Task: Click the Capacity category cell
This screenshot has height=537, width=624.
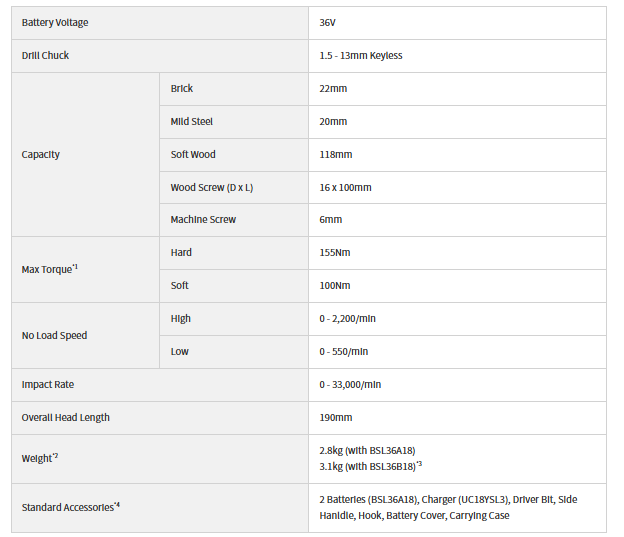Action: (x=86, y=154)
